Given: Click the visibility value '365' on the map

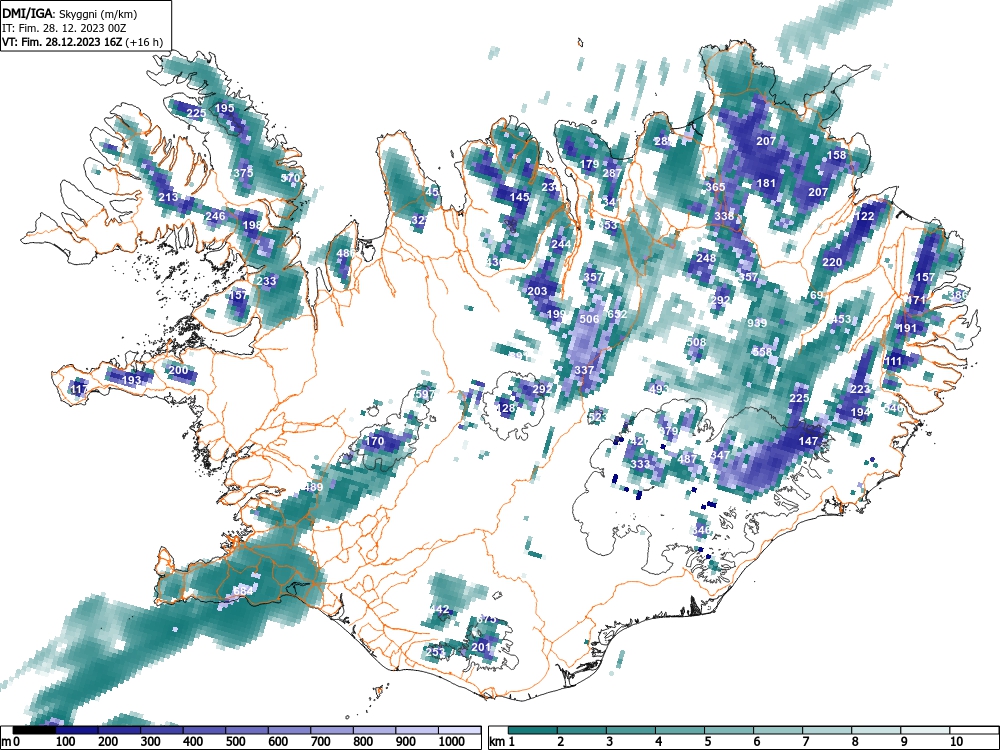Looking at the screenshot, I should point(716,188).
